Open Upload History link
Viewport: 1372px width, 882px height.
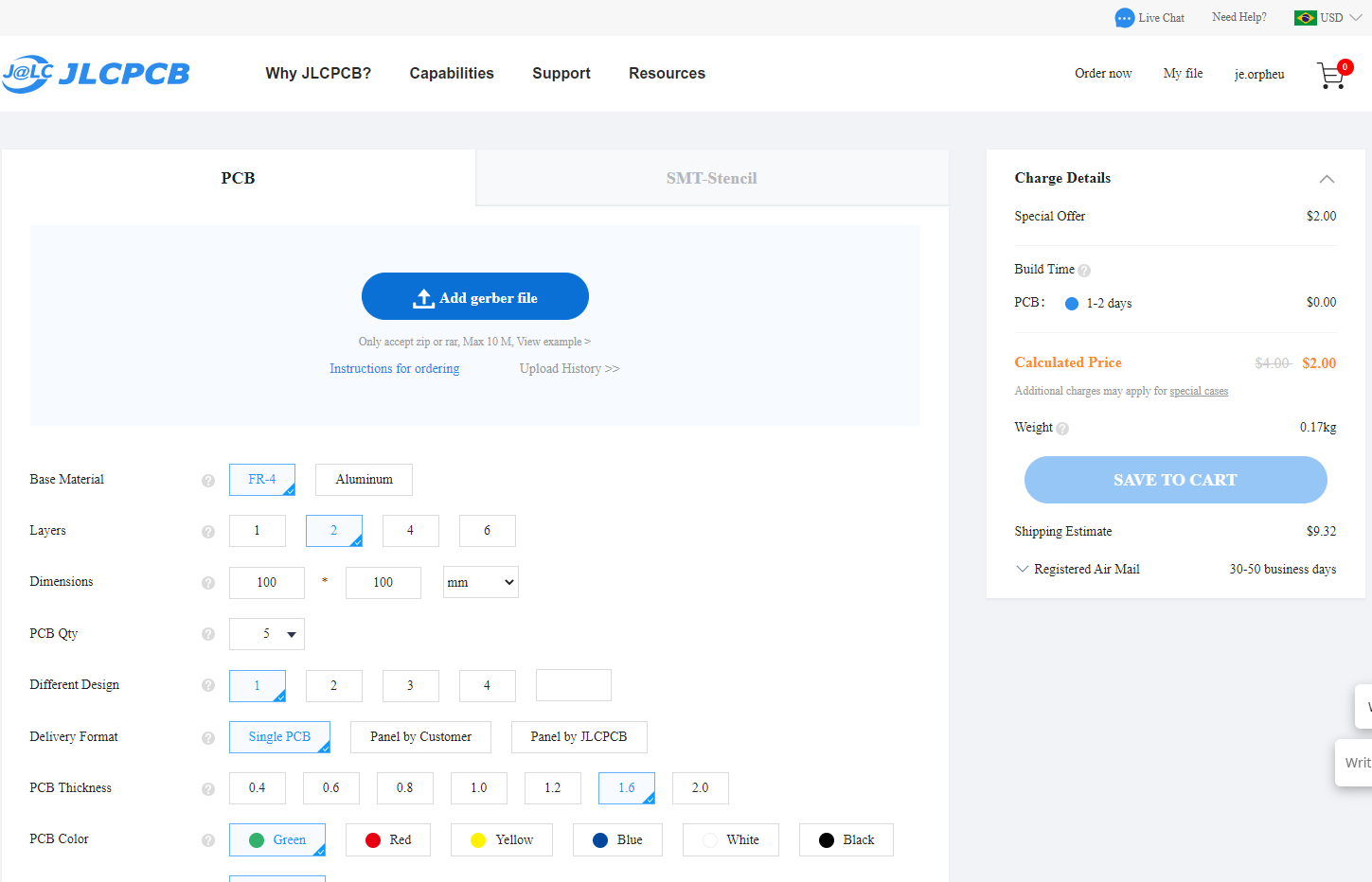pos(569,369)
